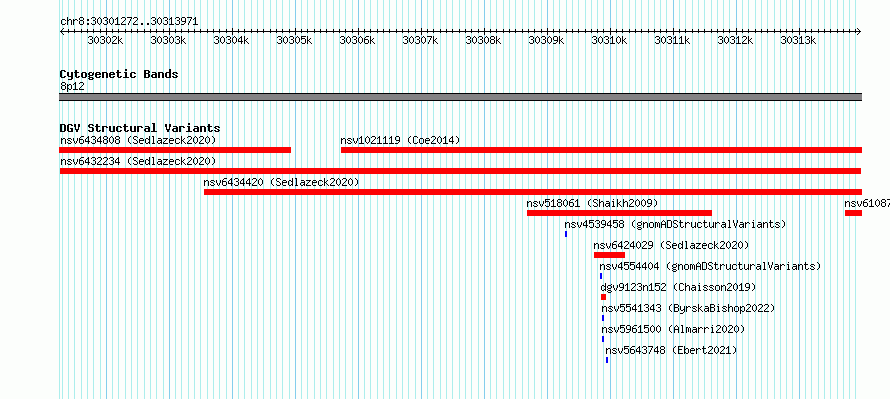
Task: Select the small red bar under nsv61087
Action: coord(853,213)
